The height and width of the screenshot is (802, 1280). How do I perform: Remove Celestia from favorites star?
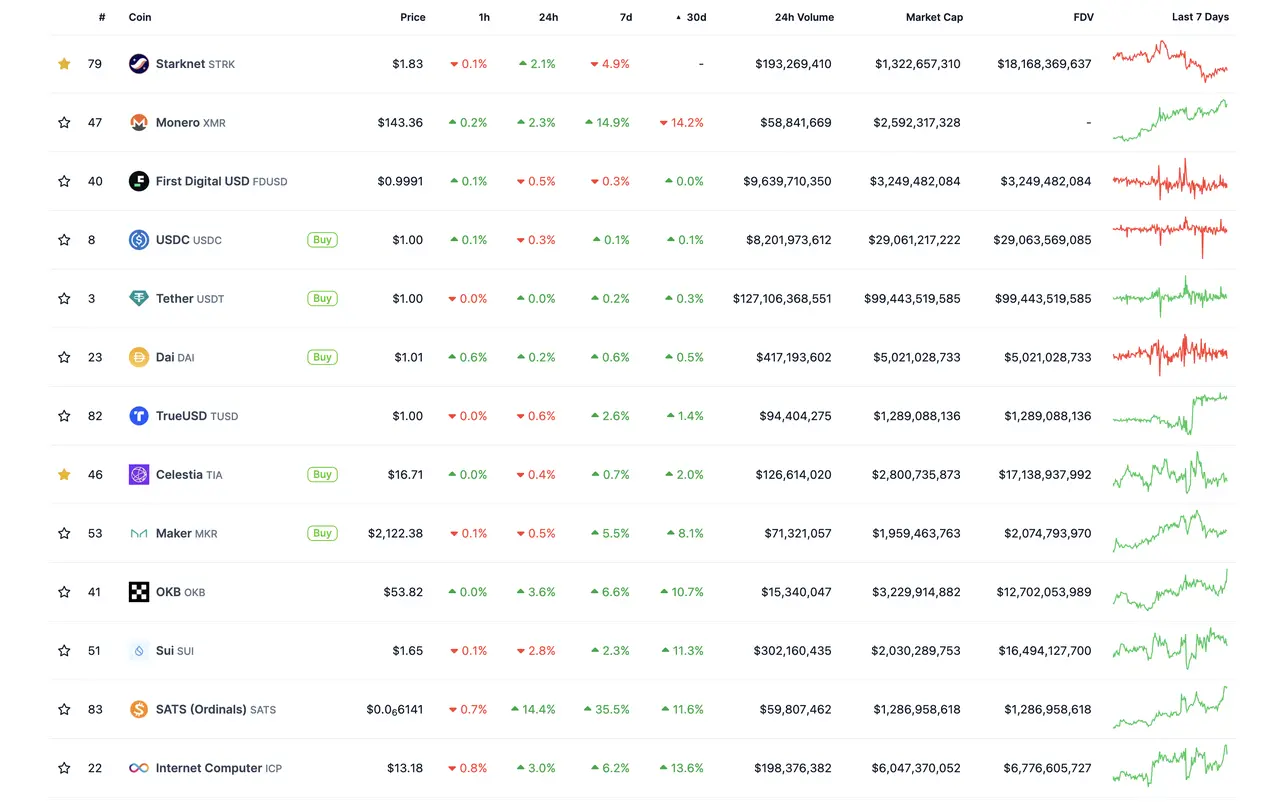pos(64,475)
